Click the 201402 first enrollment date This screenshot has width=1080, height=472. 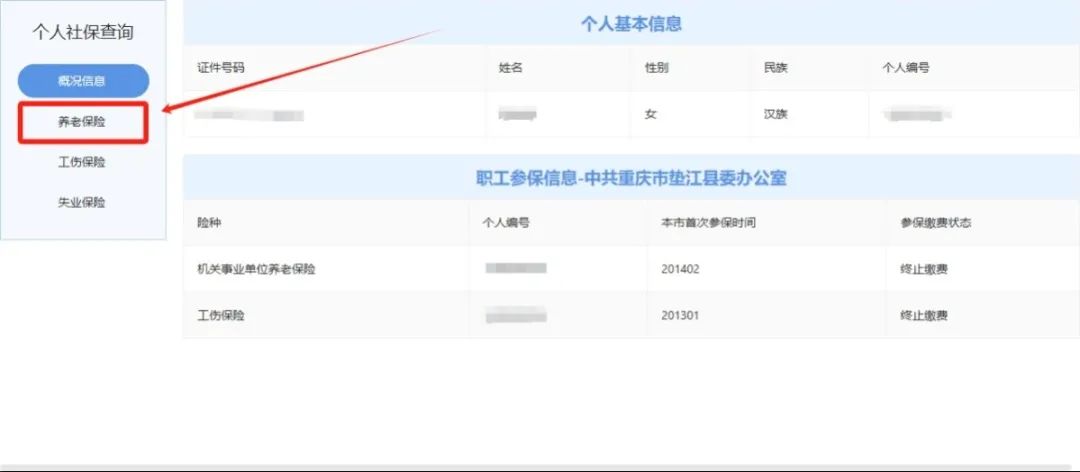(680, 269)
